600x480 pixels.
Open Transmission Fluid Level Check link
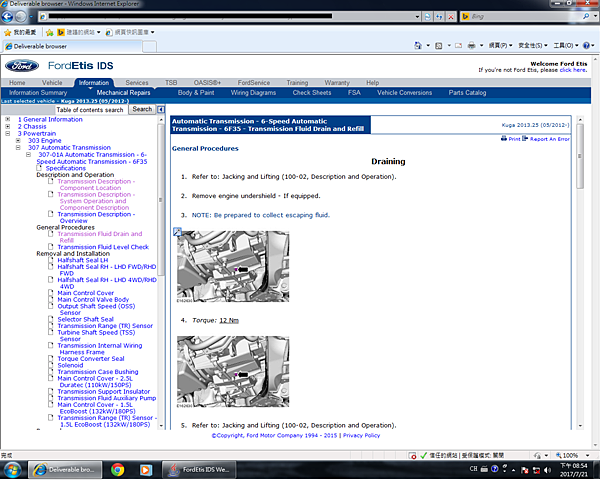(103, 247)
